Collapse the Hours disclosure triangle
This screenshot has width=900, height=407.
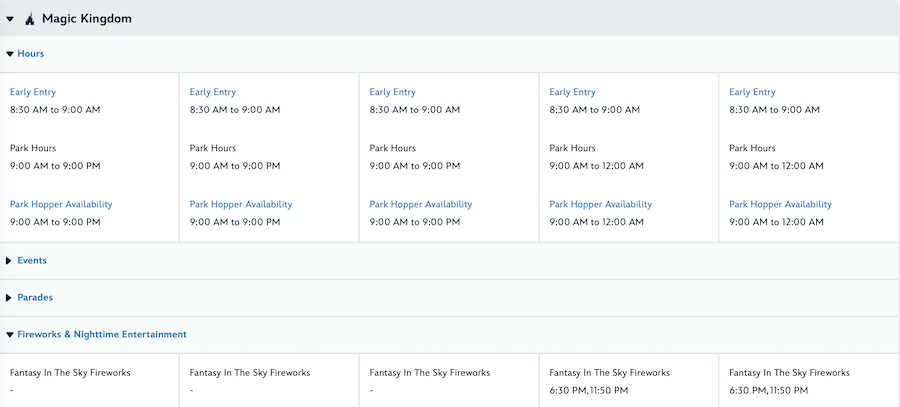point(9,54)
